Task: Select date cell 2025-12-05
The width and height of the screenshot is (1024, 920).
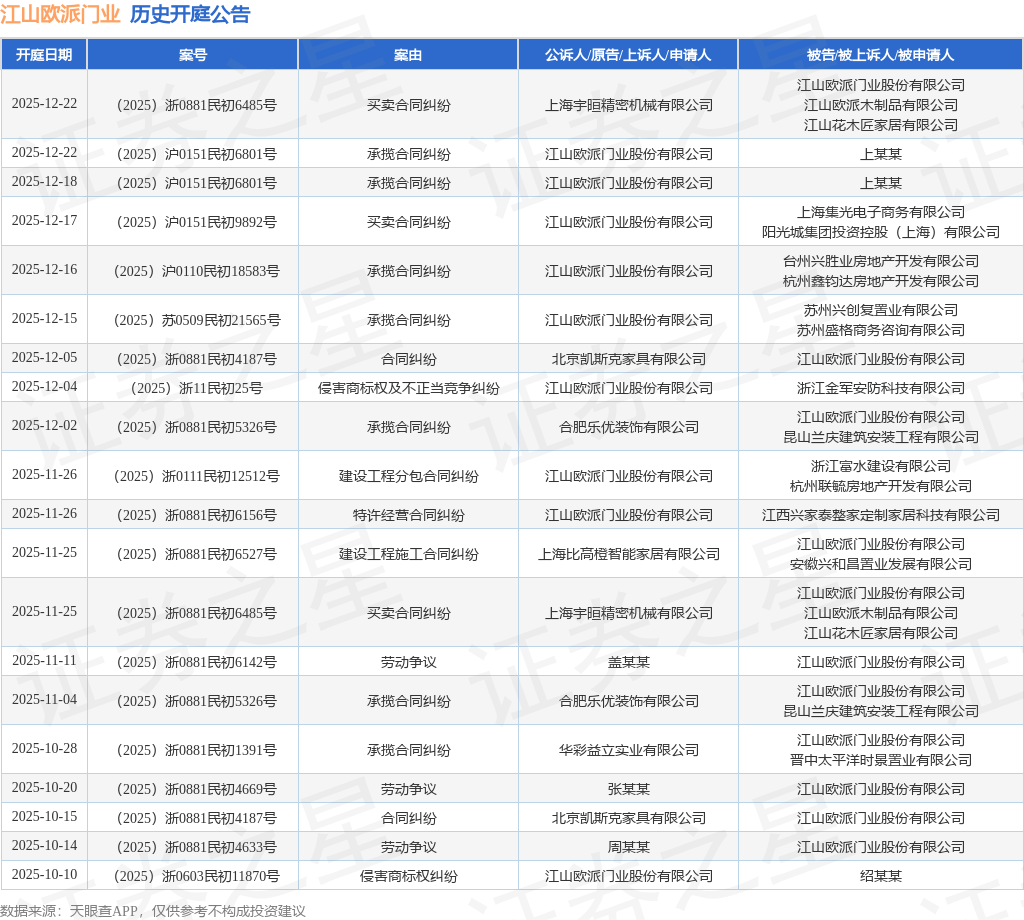Action: coord(44,358)
